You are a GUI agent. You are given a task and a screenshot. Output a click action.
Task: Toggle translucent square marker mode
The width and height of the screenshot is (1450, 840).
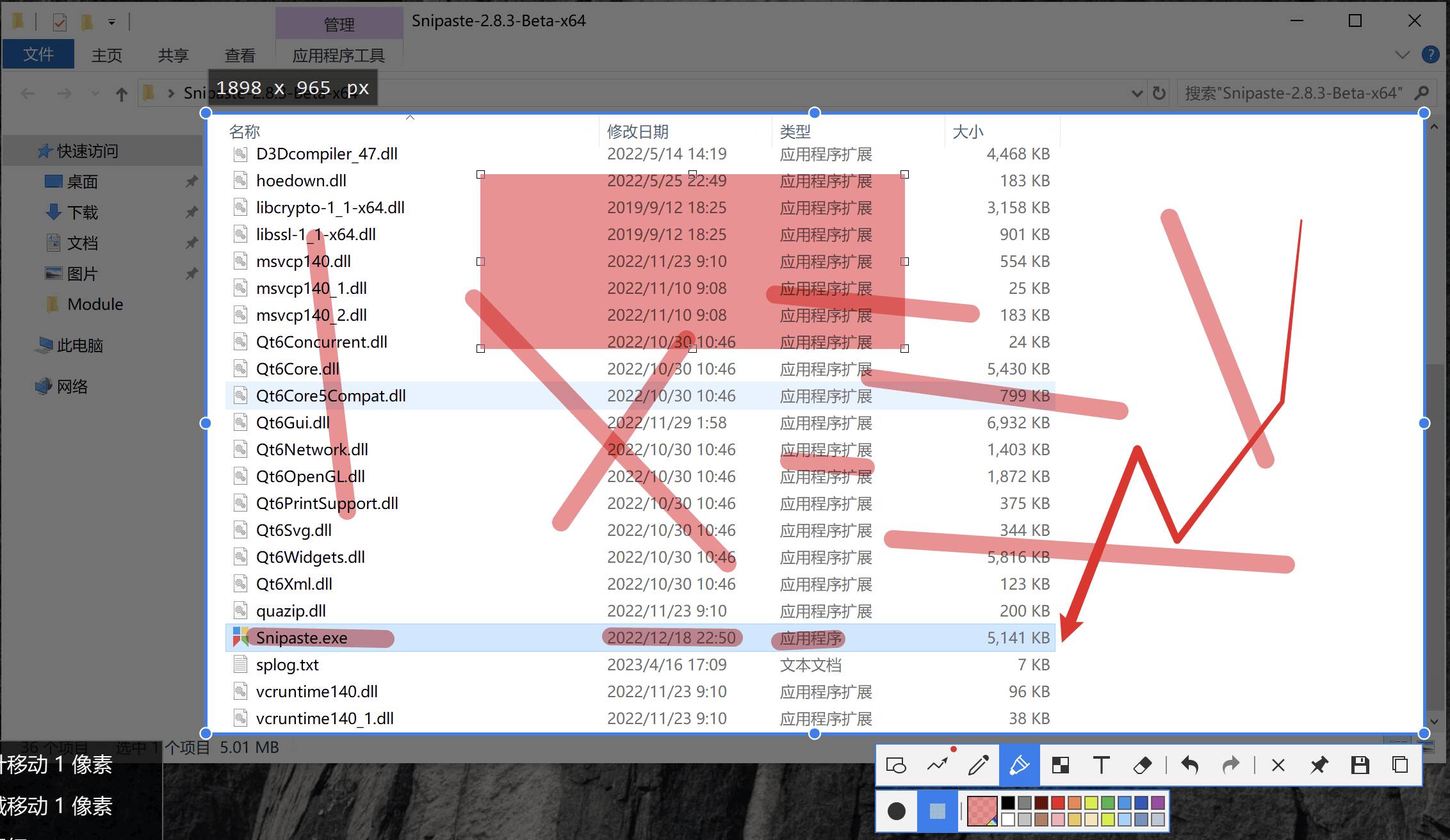938,811
